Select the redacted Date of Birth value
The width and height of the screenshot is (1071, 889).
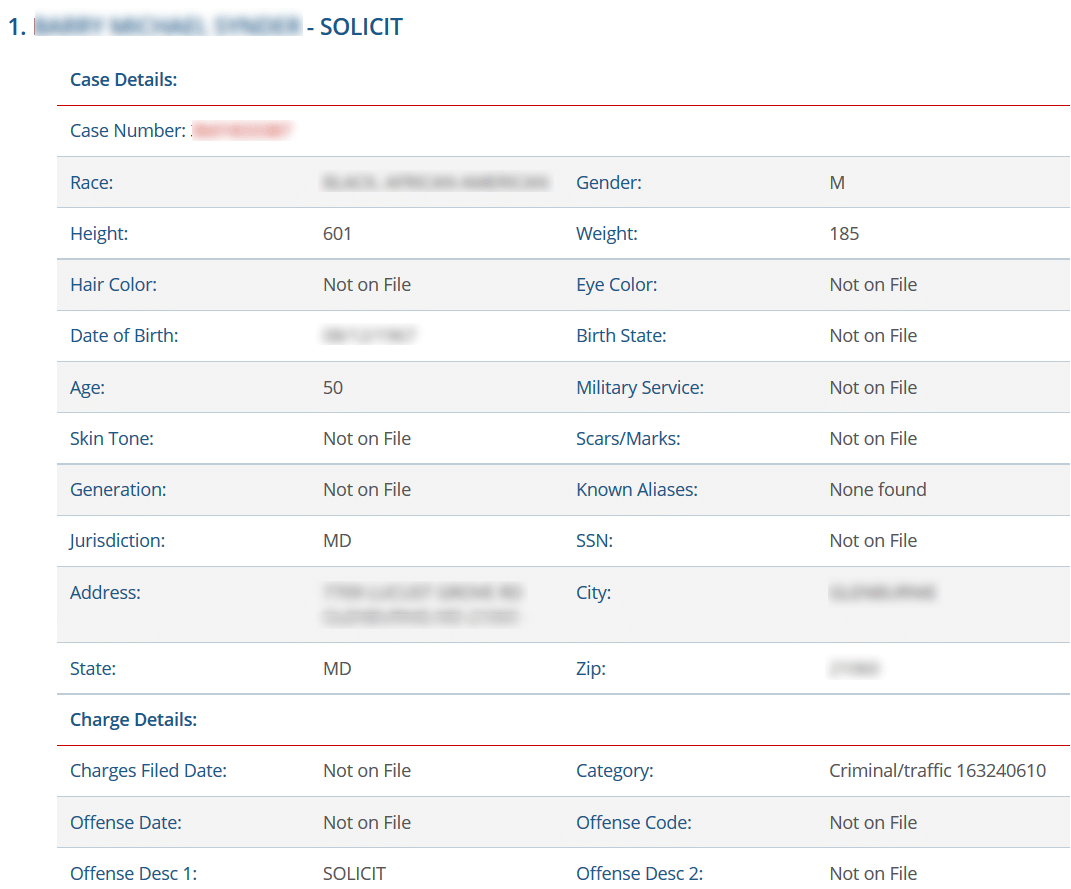(370, 336)
